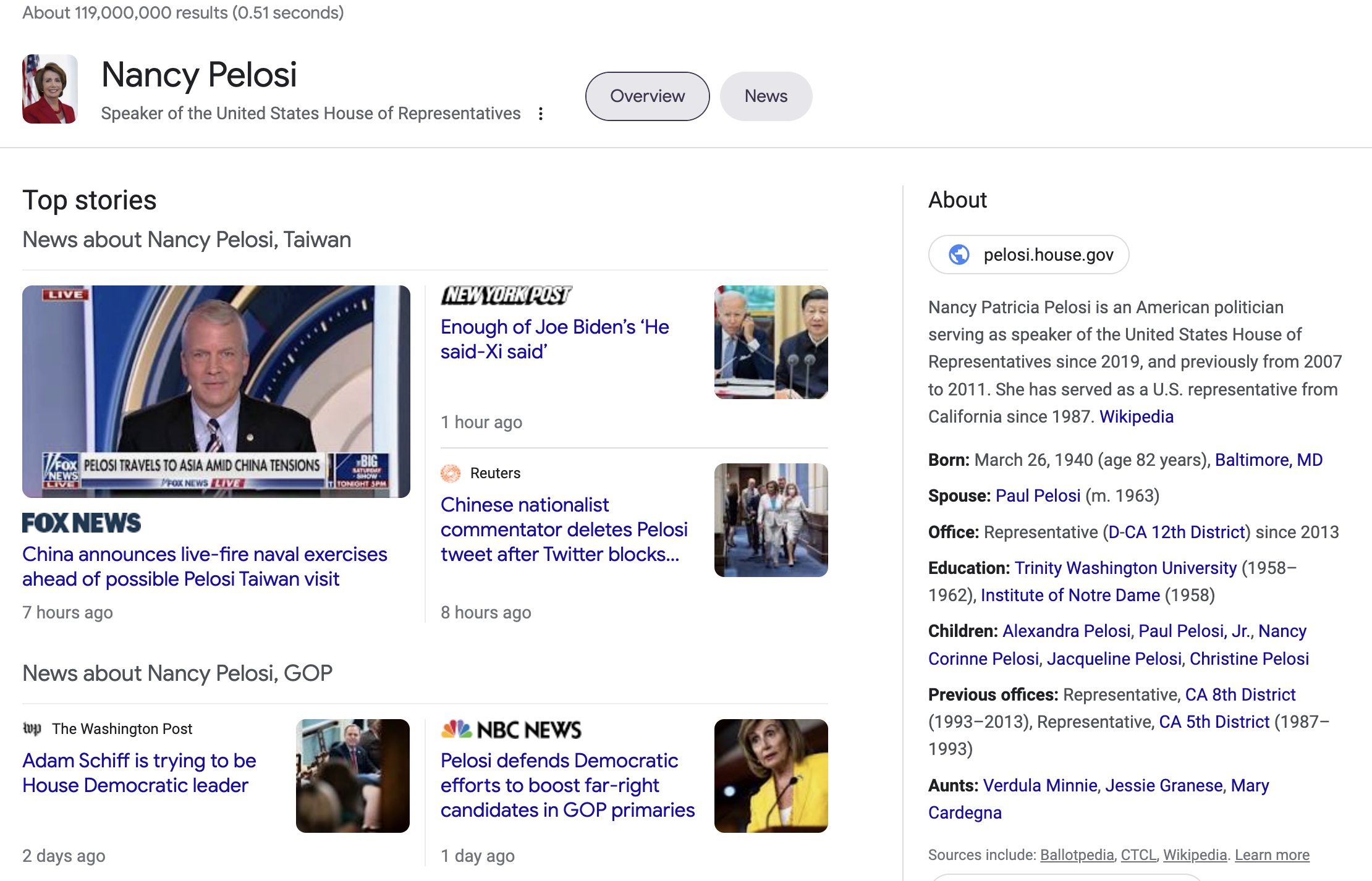Click the Speaker of the House subtitle
The image size is (1372, 881).
[311, 114]
